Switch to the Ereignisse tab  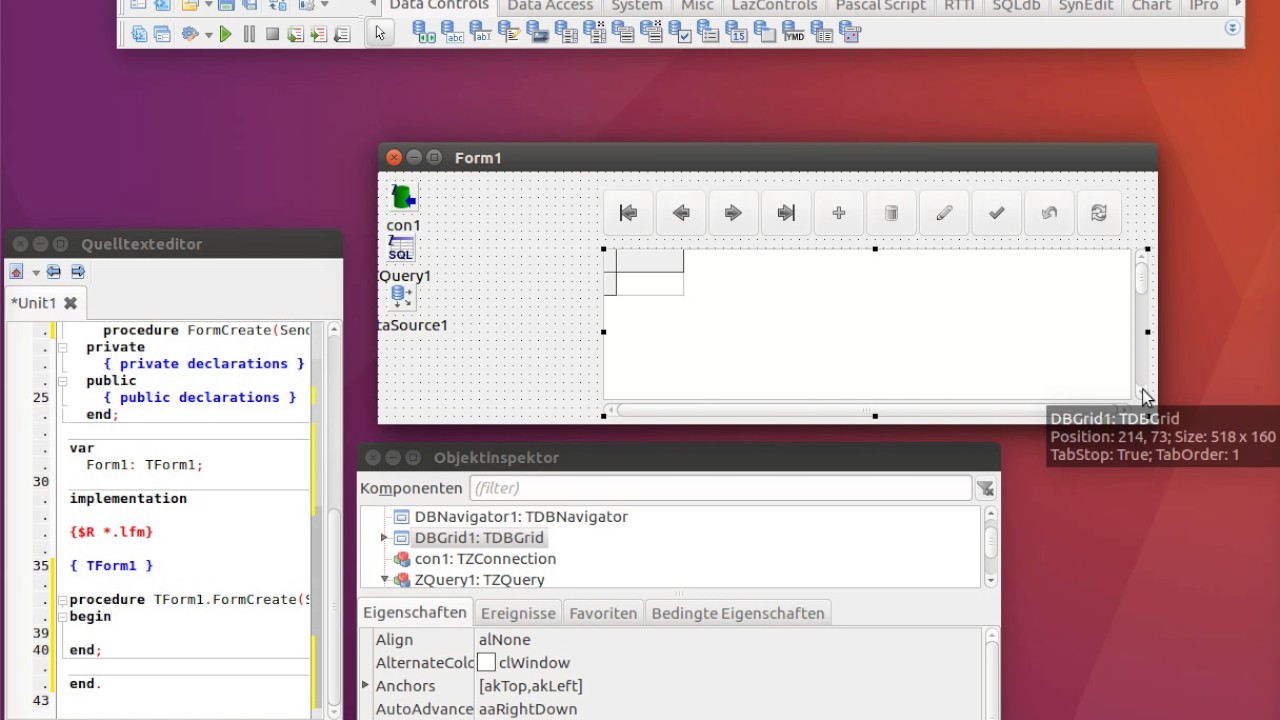point(518,613)
